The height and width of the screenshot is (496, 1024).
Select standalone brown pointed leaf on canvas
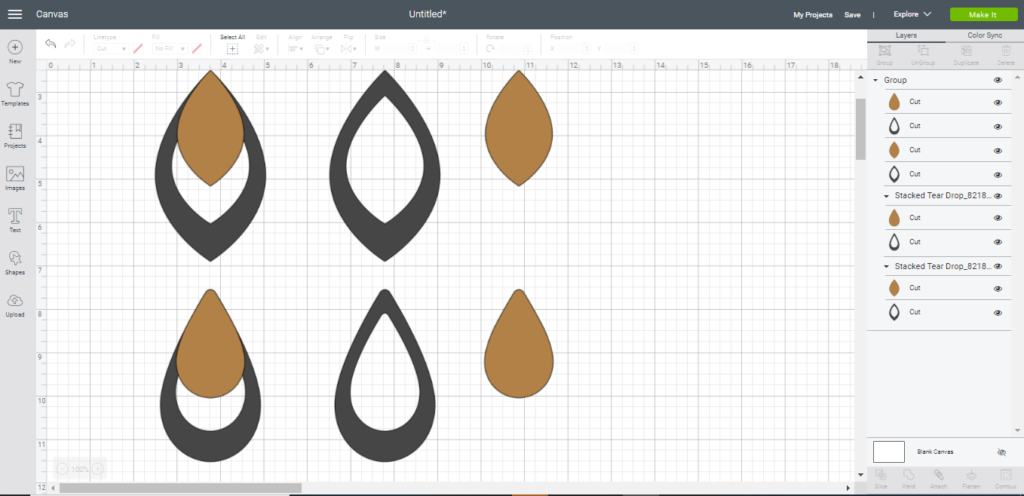(x=519, y=131)
